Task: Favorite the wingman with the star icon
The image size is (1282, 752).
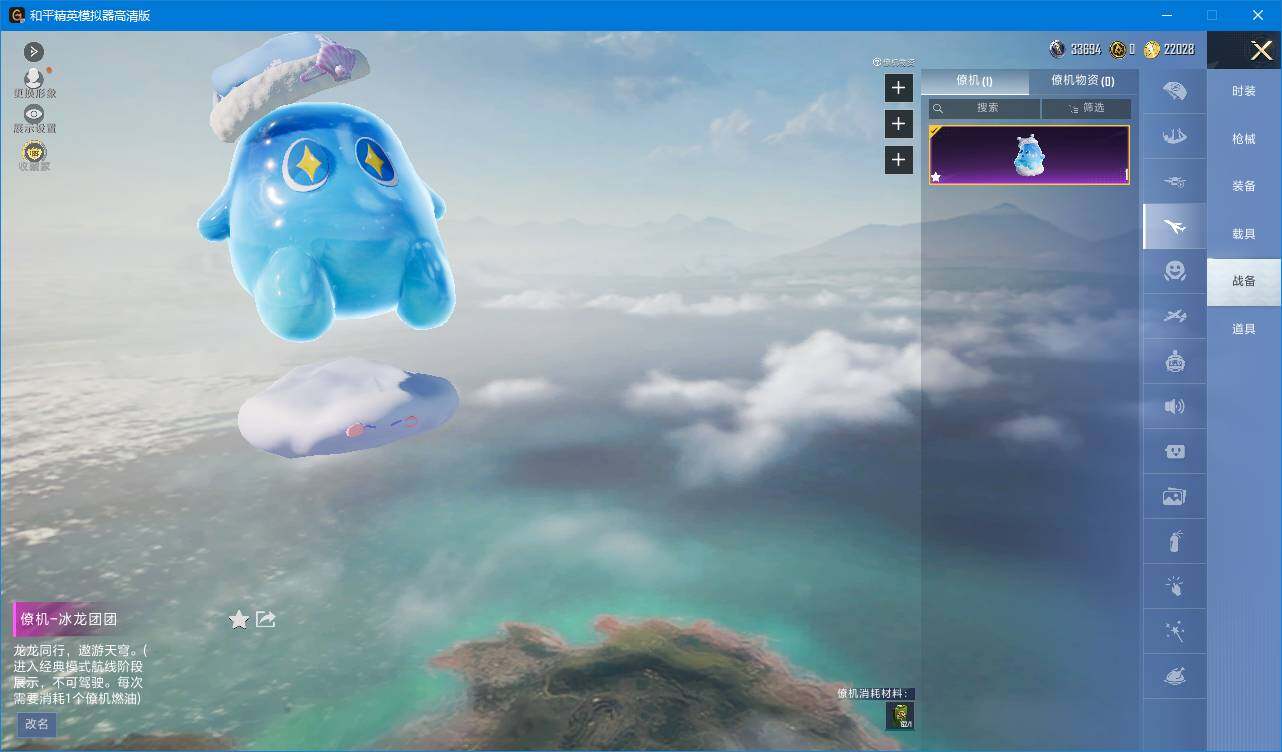Action: [239, 620]
